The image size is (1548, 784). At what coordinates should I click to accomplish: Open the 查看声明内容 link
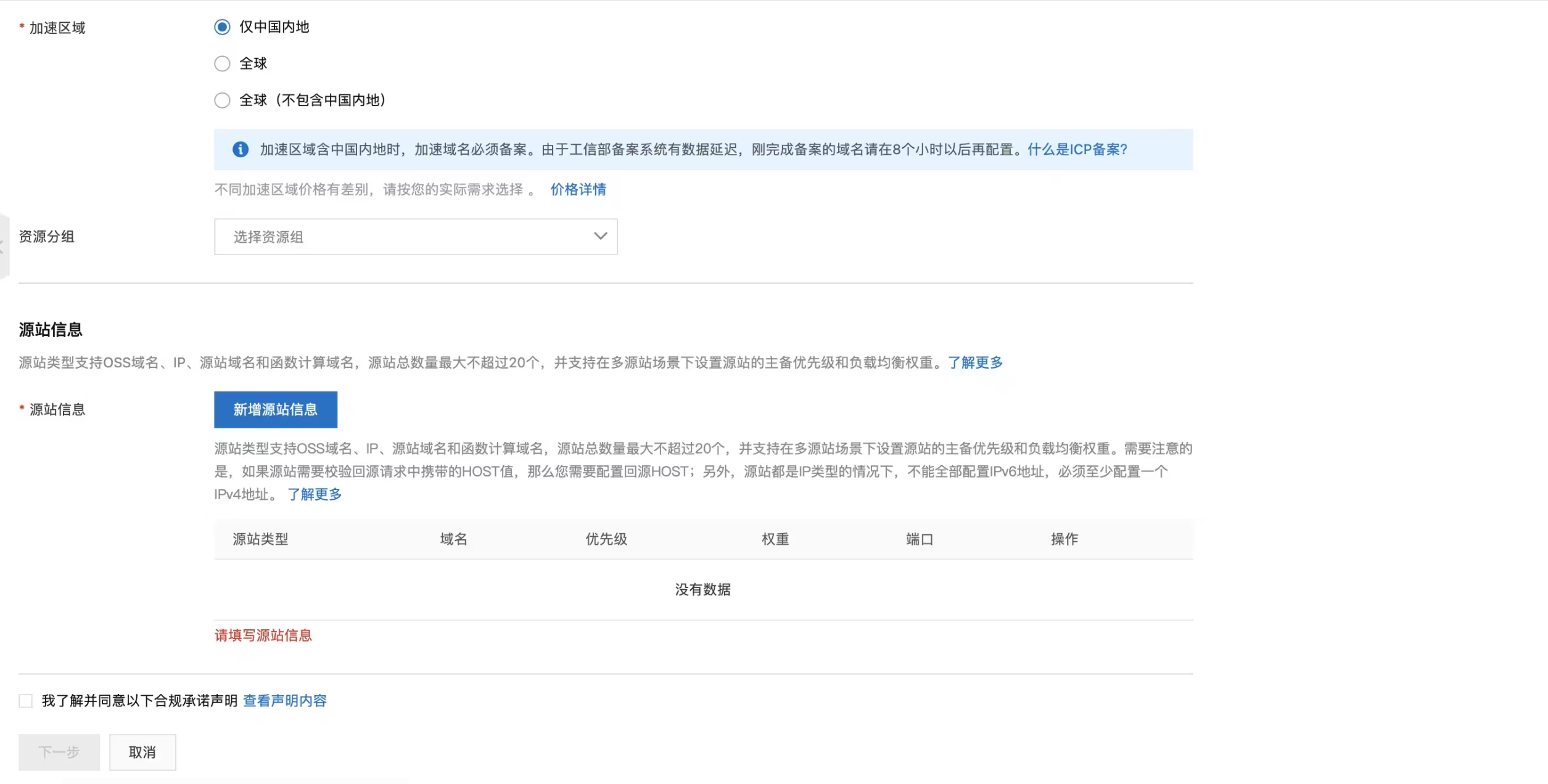pyautogui.click(x=285, y=701)
